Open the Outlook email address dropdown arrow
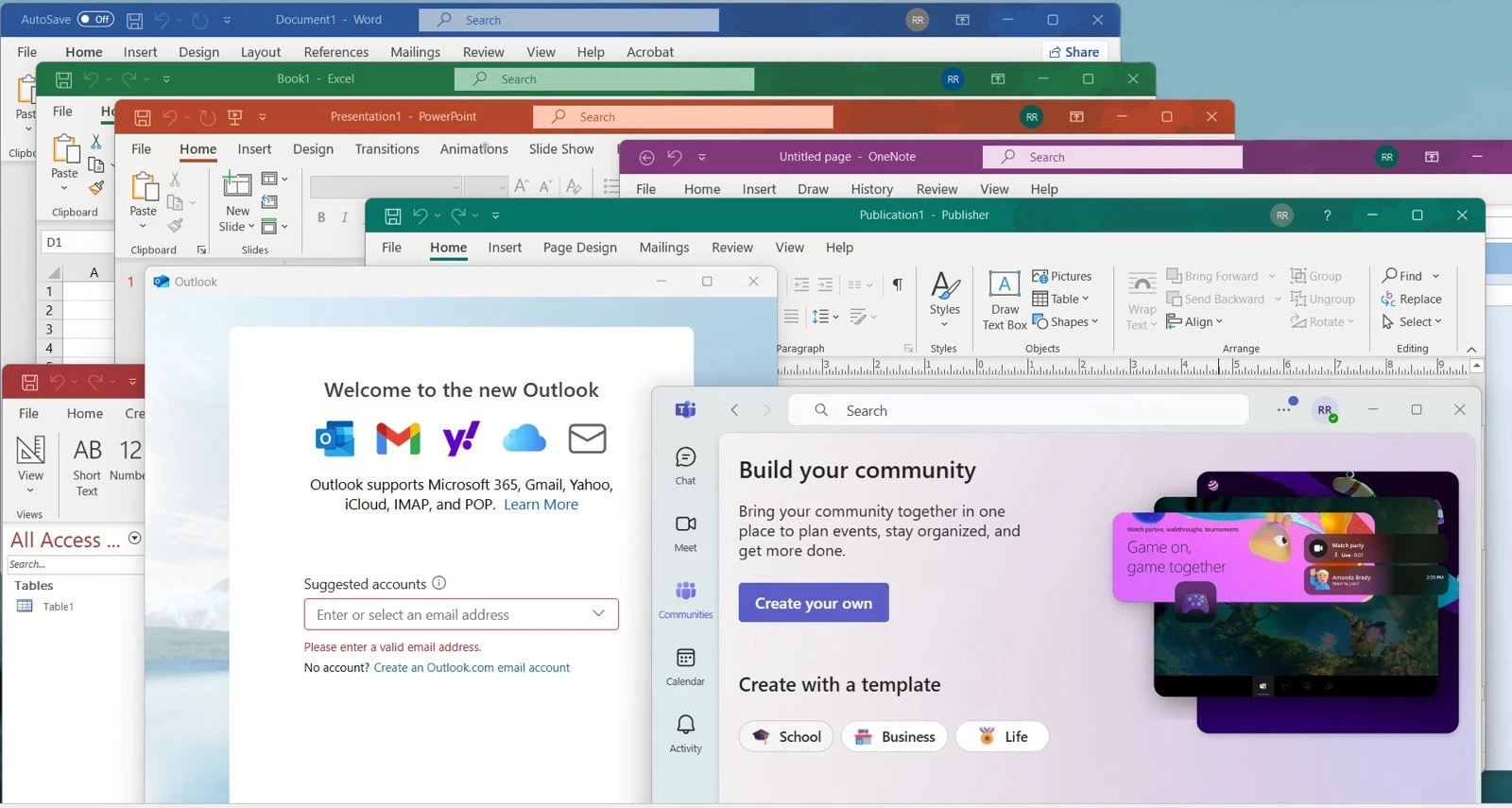This screenshot has height=808, width=1512. click(x=598, y=613)
